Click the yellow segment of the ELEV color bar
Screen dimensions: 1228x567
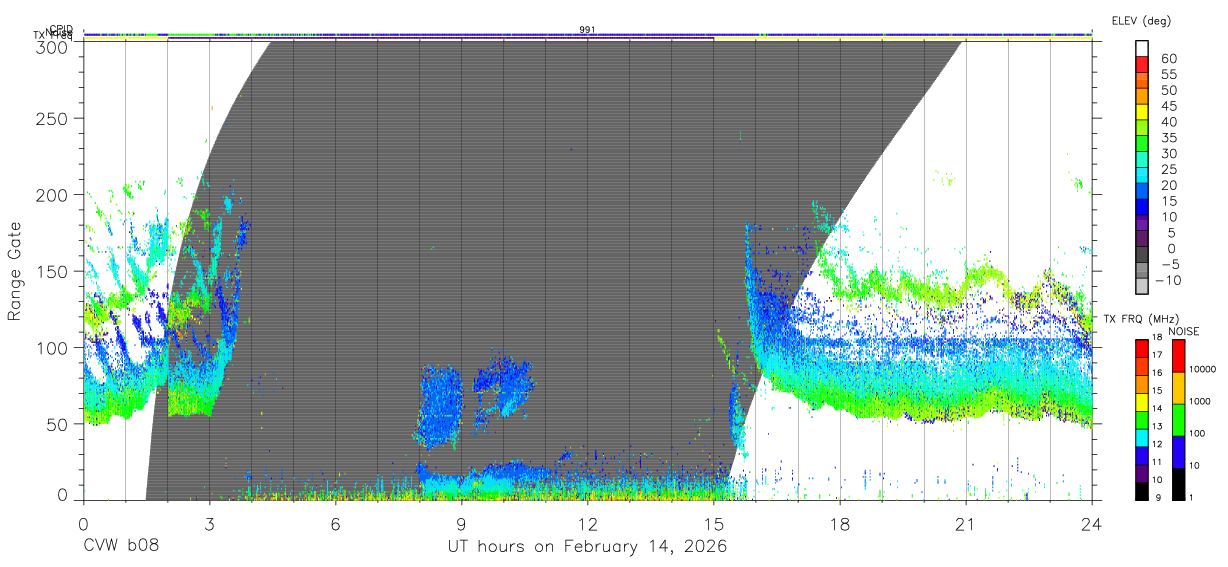tap(1142, 111)
